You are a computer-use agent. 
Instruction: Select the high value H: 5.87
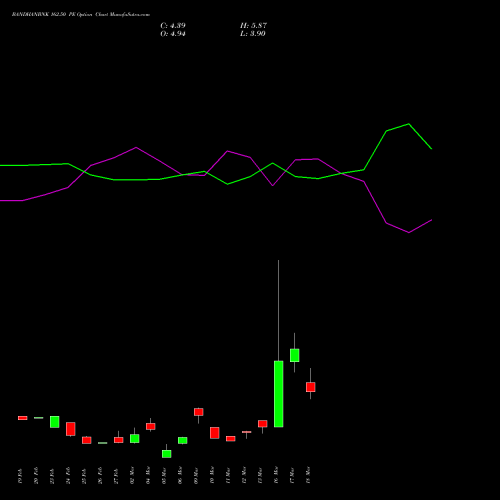[253, 26]
